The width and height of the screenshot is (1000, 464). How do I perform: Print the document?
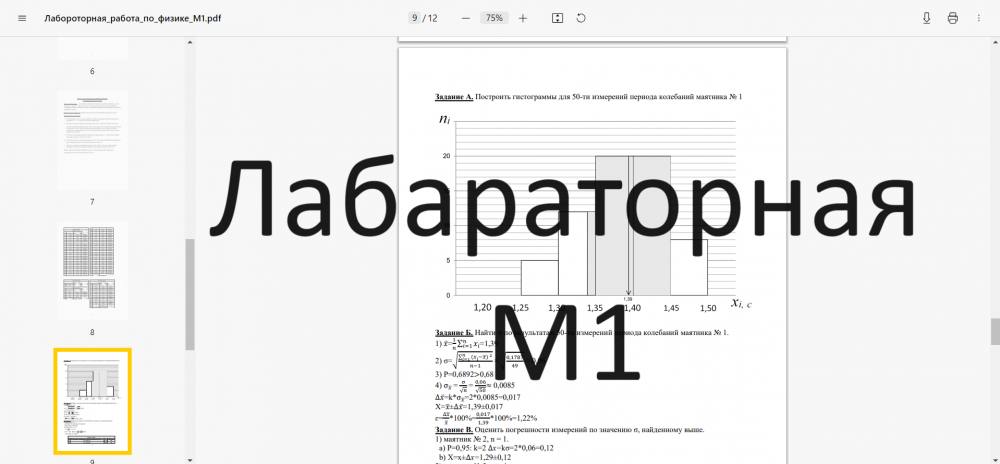952,18
